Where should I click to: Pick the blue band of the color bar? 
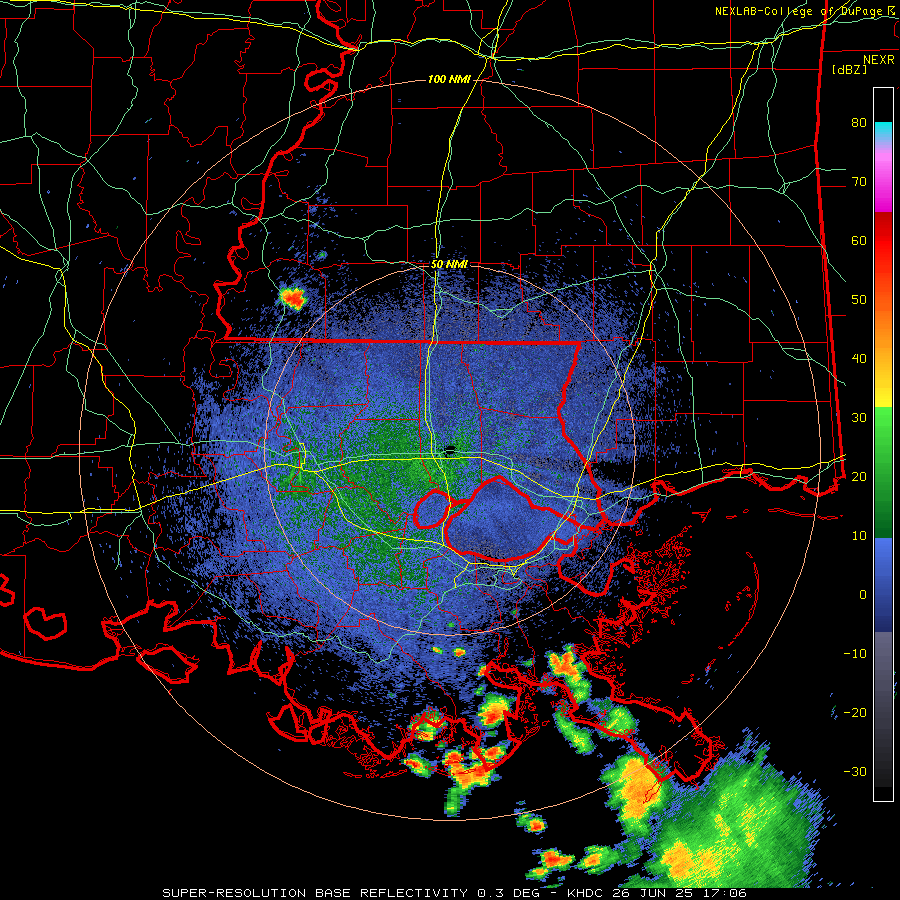(883, 584)
